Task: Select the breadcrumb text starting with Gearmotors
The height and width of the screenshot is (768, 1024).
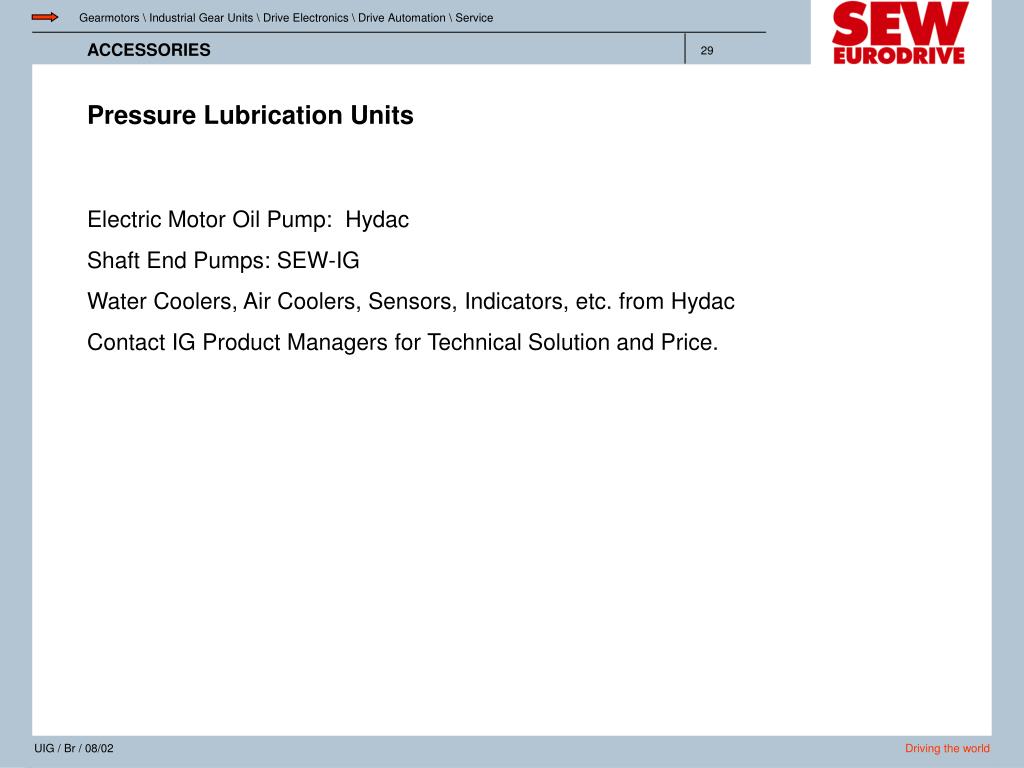Action: pos(286,18)
